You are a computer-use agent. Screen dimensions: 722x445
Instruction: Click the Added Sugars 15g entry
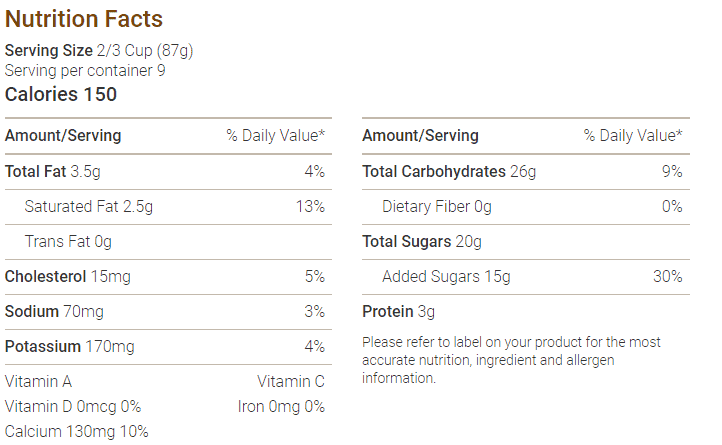(x=446, y=276)
